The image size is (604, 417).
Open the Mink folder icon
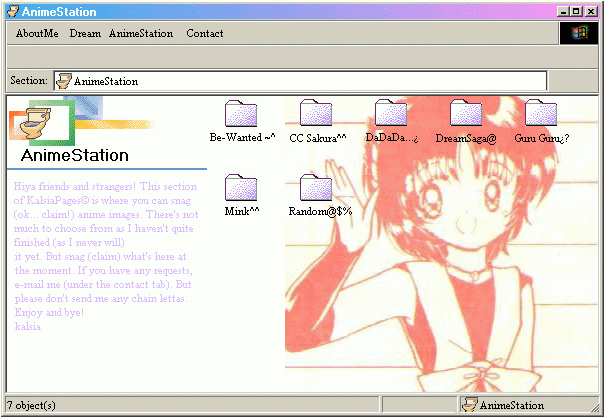pos(242,188)
